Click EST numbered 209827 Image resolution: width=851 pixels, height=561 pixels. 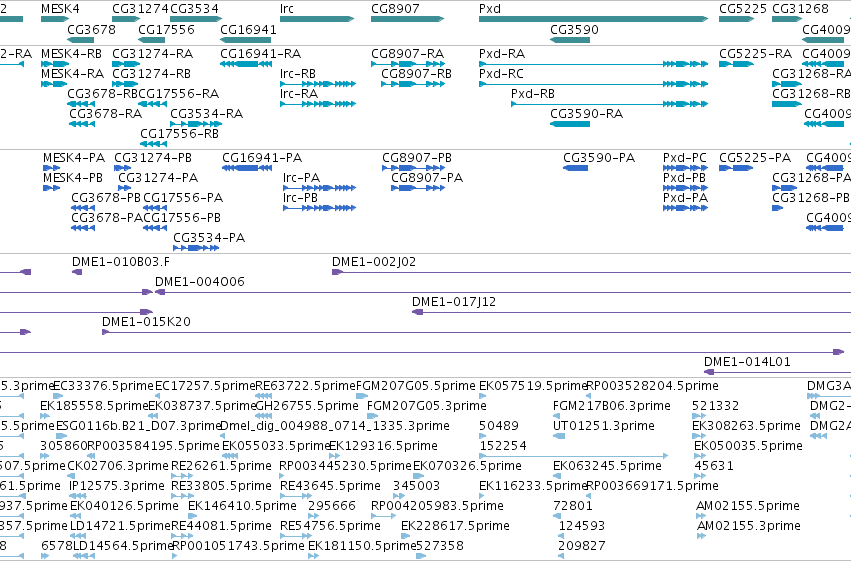point(582,546)
